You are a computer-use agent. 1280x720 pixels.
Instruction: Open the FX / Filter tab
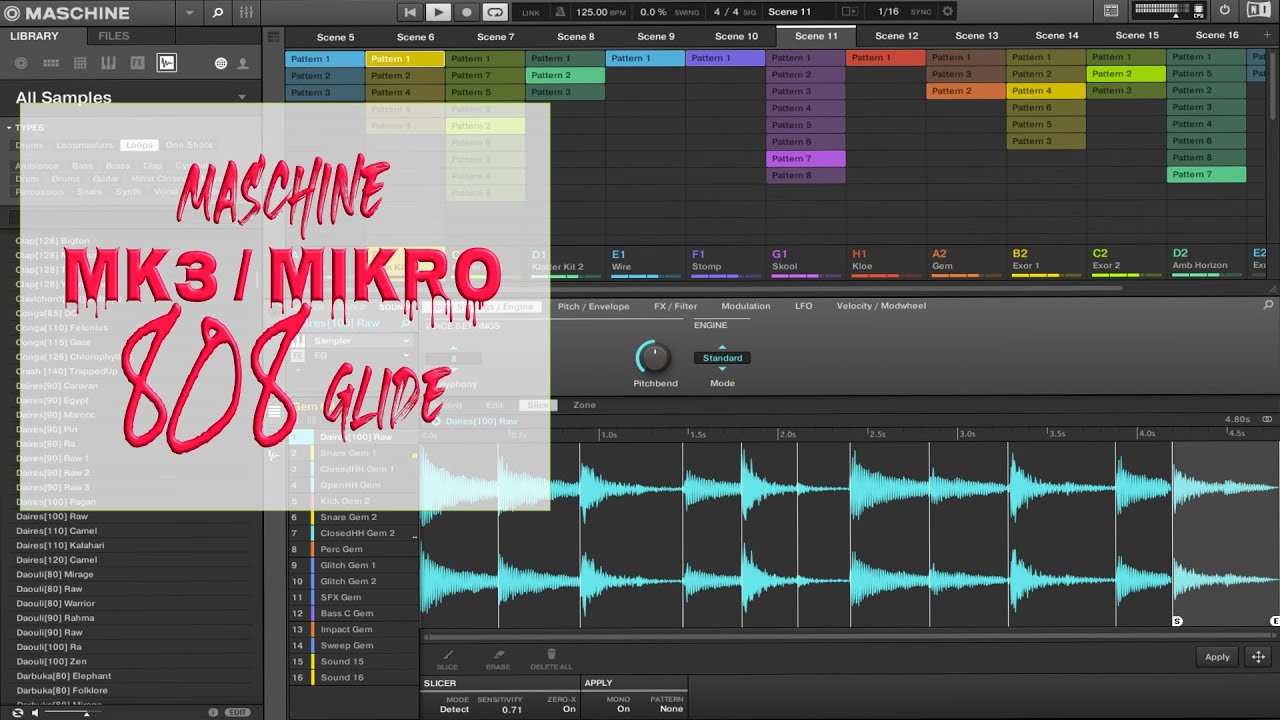675,306
